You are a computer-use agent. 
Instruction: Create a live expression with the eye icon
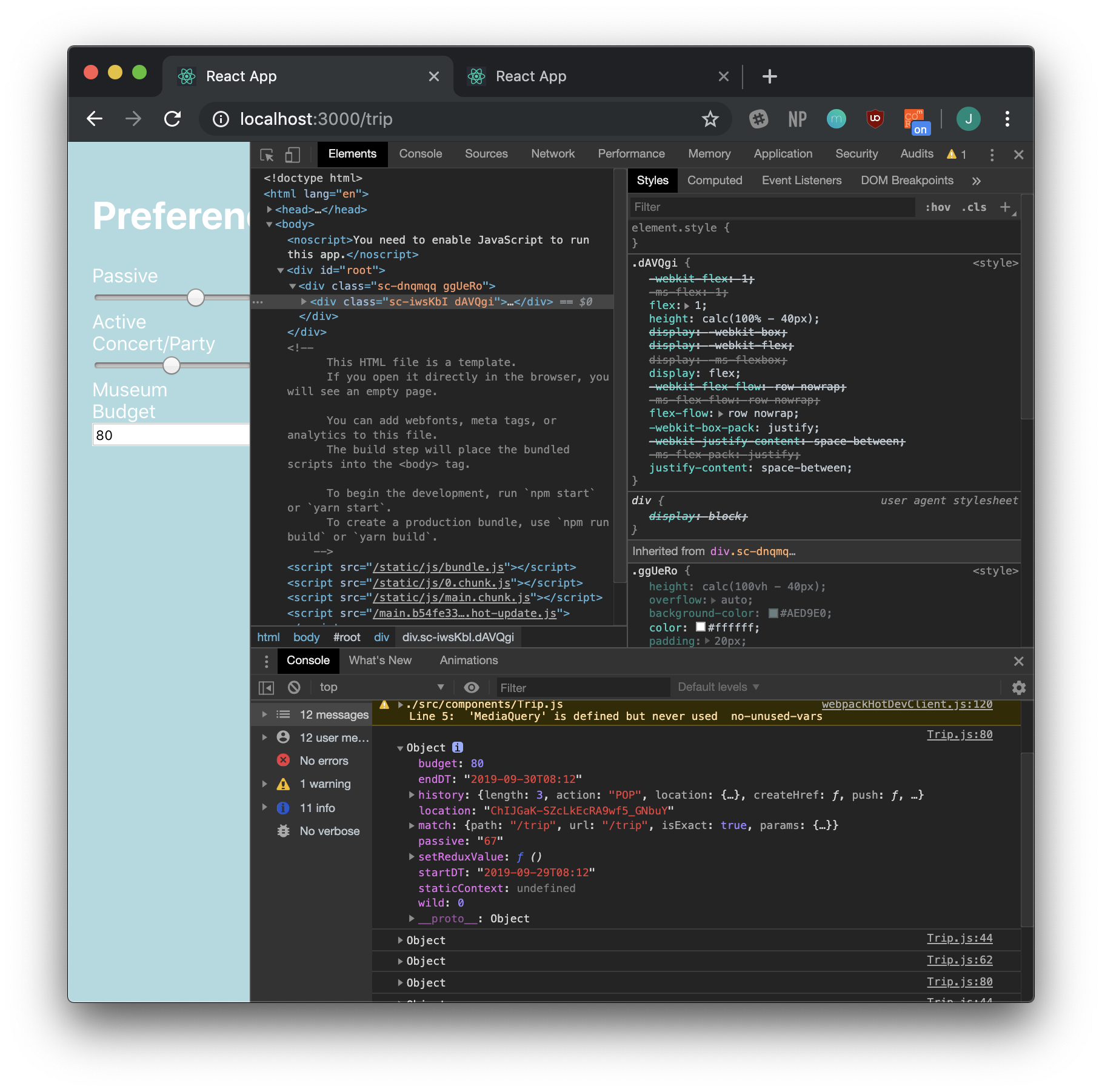(x=471, y=687)
